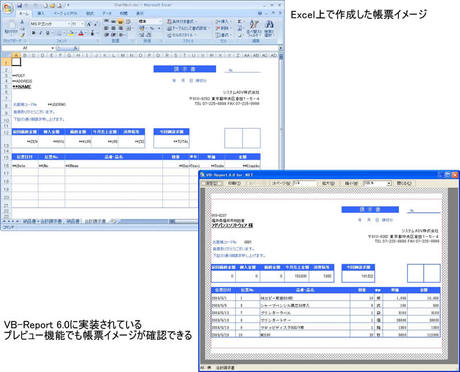Click the highlighted middle-align icon
The height and width of the screenshot is (372, 460).
(120, 21)
